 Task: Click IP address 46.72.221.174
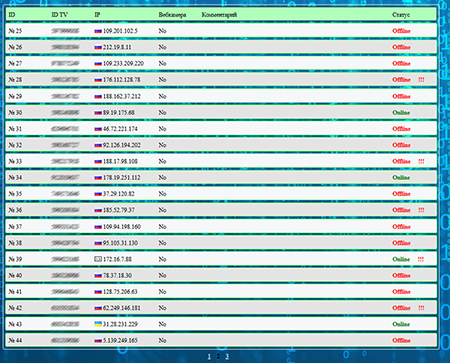click(120, 129)
